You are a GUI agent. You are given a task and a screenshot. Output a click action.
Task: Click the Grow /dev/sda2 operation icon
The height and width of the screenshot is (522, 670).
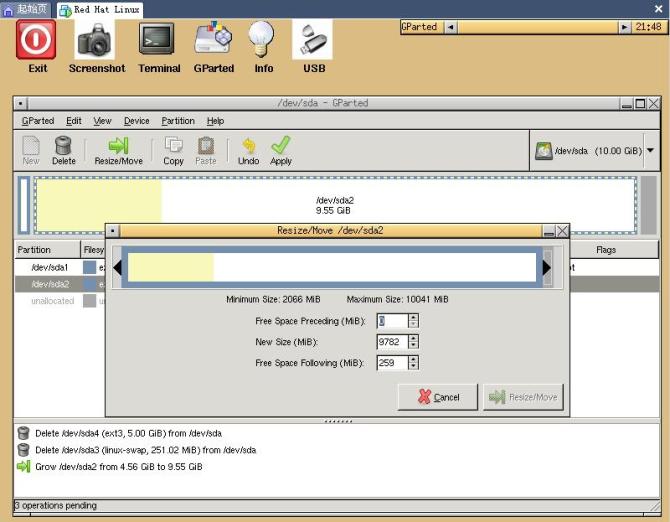(x=24, y=466)
